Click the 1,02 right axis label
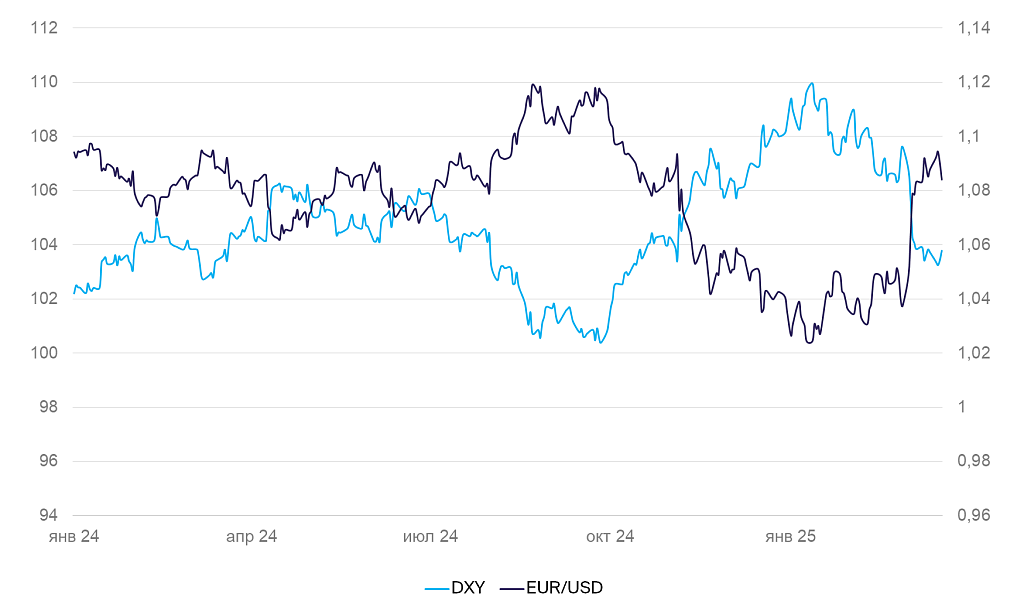1024x611 pixels. [x=974, y=353]
